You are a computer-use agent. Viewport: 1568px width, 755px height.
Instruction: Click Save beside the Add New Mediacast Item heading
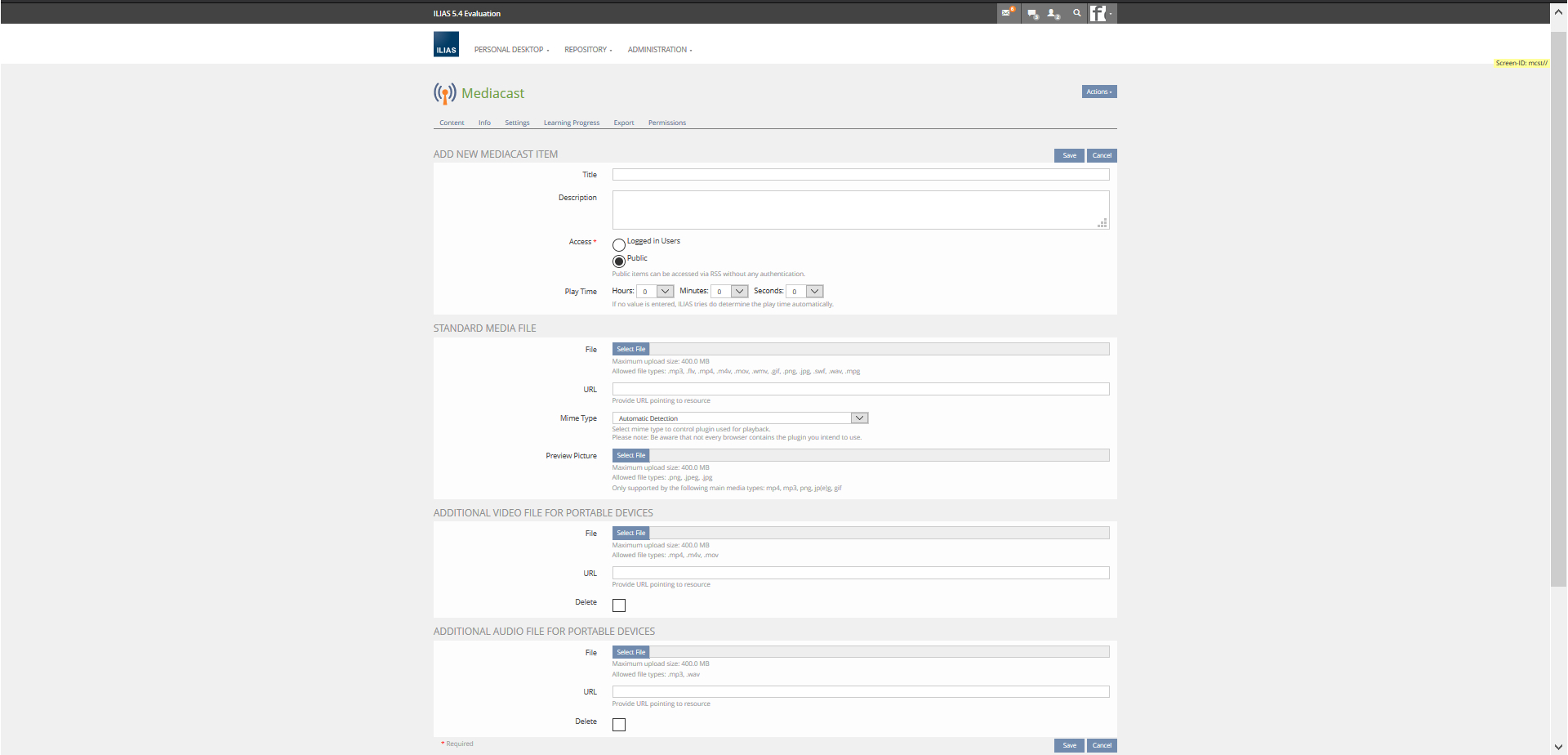[x=1069, y=155]
